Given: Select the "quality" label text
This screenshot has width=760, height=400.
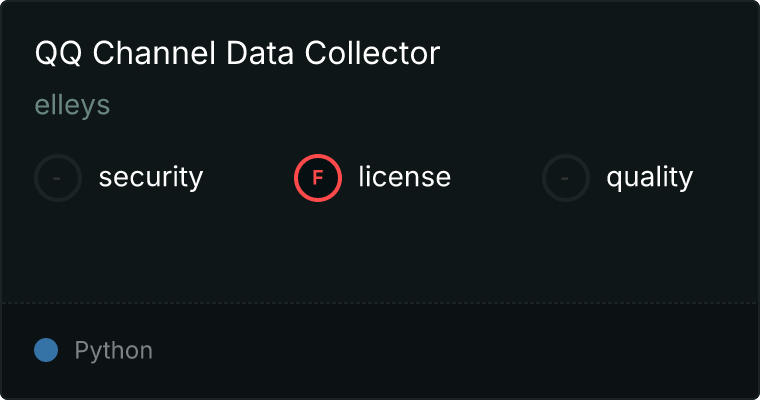Looking at the screenshot, I should tap(649, 178).
